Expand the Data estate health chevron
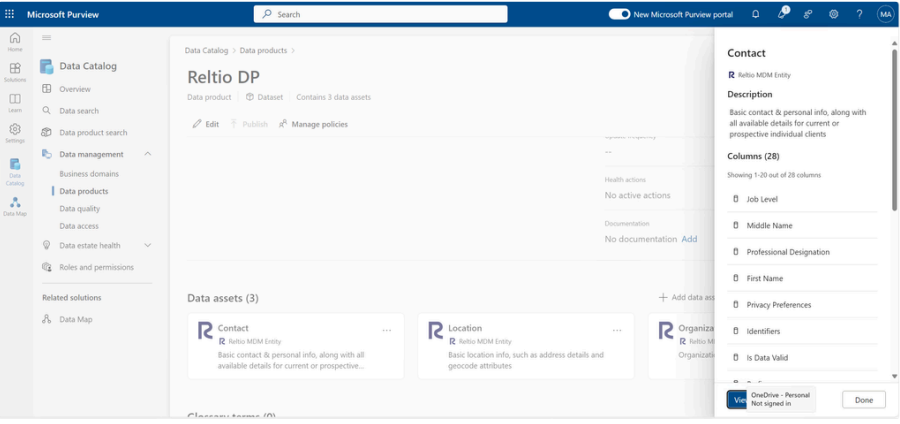The image size is (900, 424). point(148,245)
